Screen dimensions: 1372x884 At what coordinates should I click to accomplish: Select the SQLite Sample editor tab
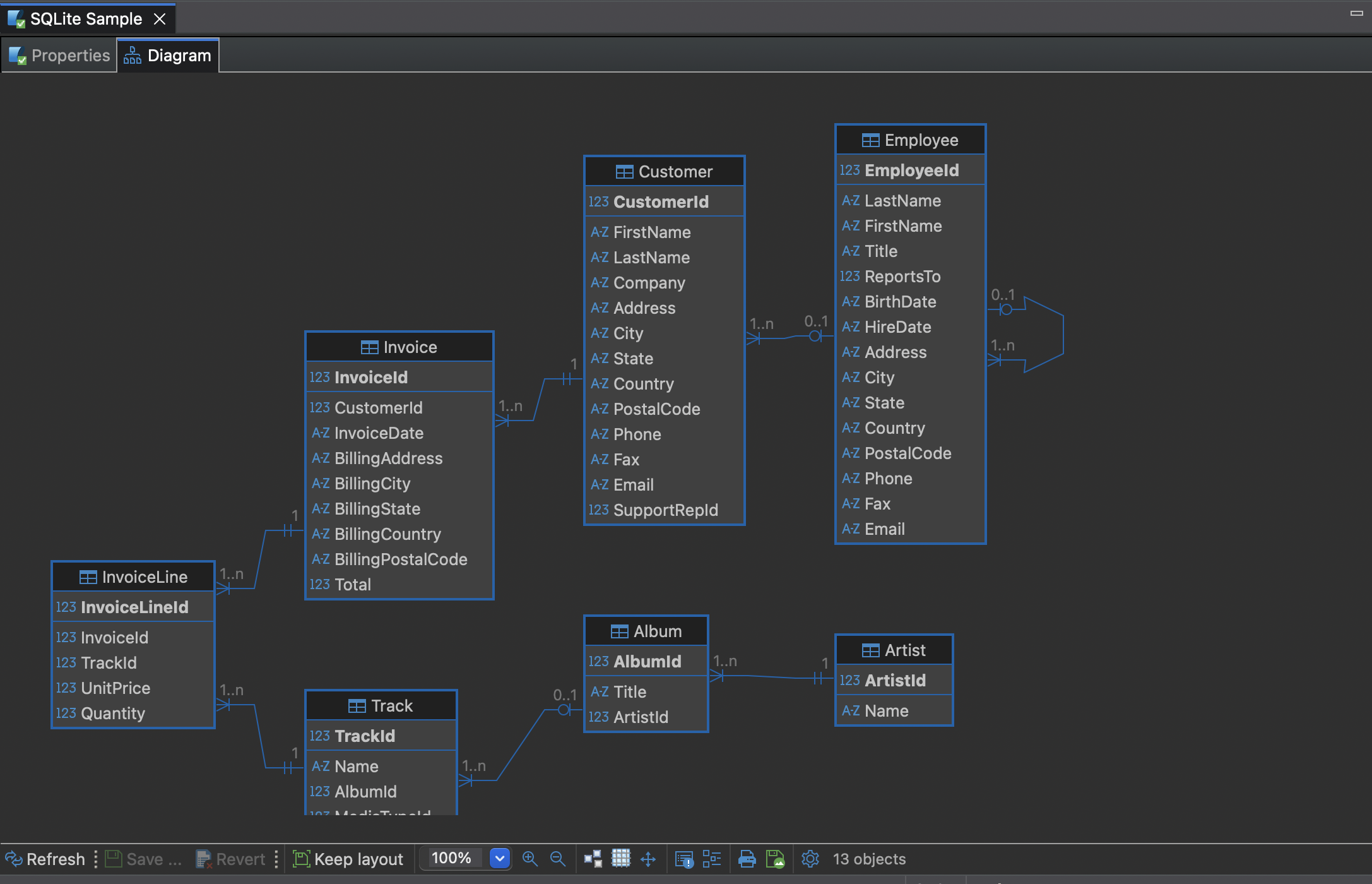[86, 19]
